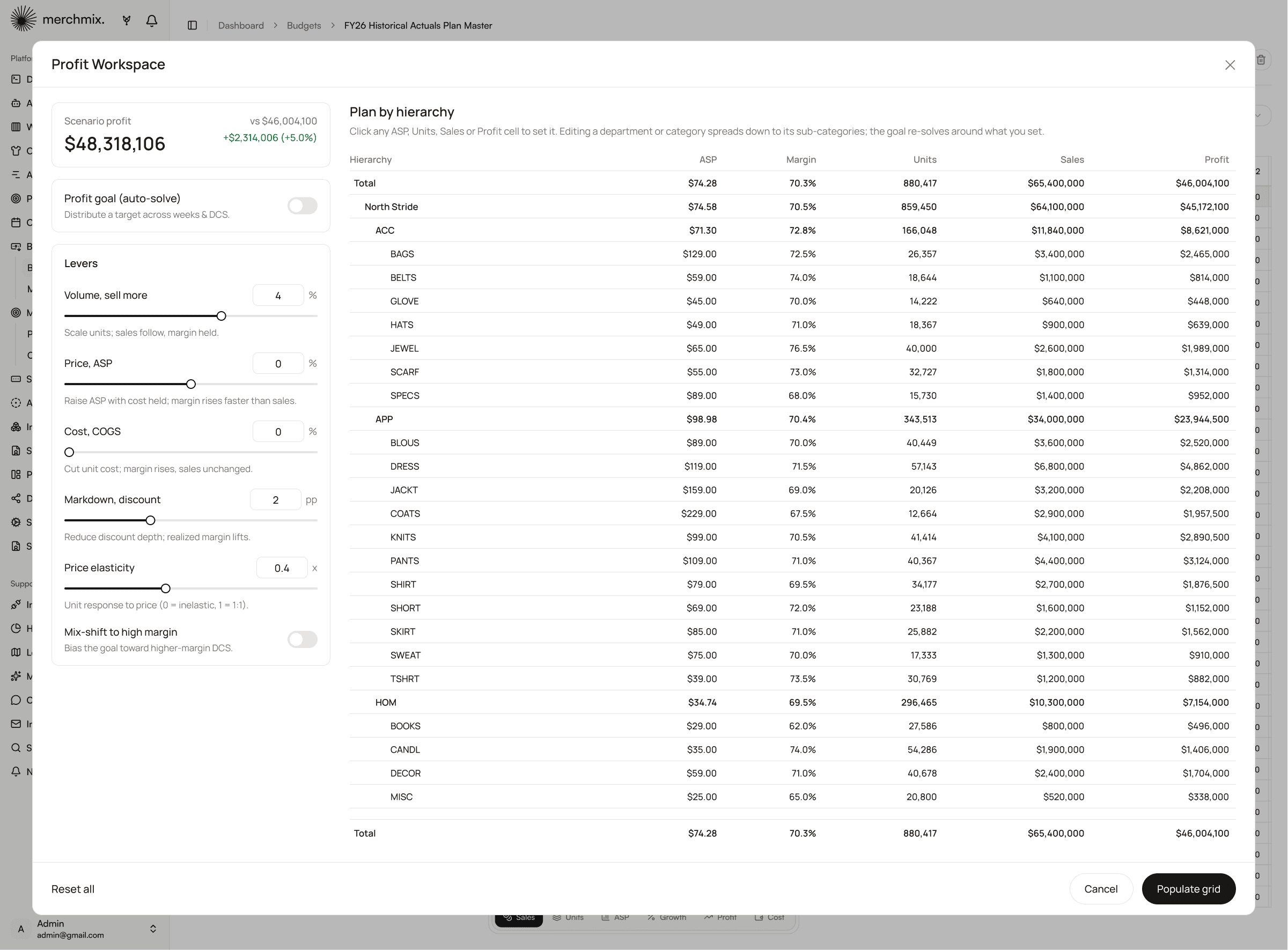Click Reset all
The image size is (1288, 950).
(73, 889)
